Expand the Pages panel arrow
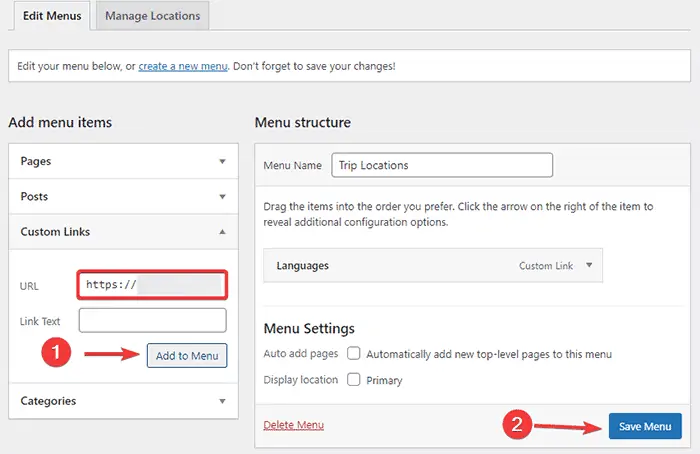Image resolution: width=700 pixels, height=454 pixels. [222, 161]
